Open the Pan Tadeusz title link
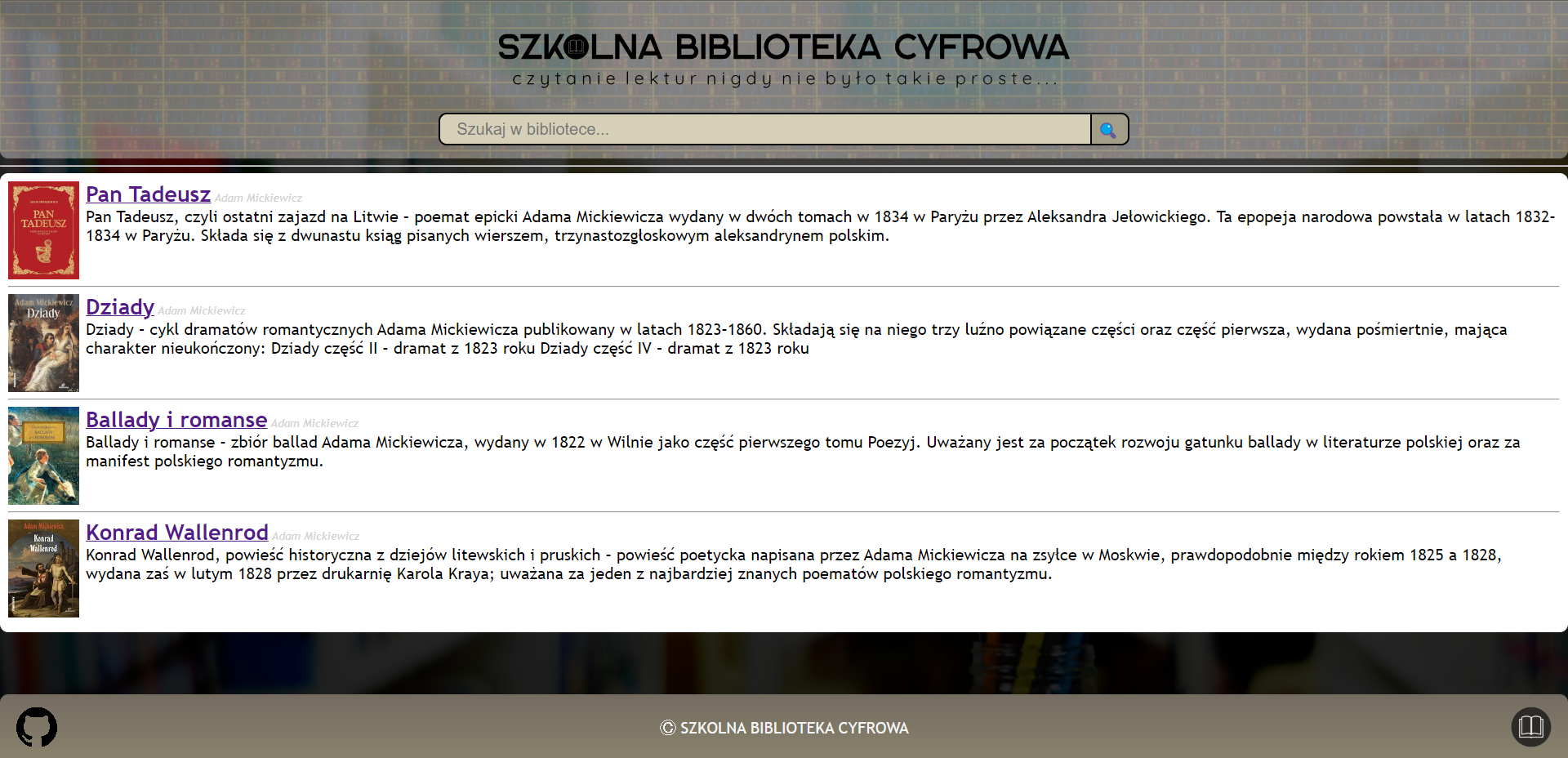This screenshot has height=758, width=1568. (148, 194)
